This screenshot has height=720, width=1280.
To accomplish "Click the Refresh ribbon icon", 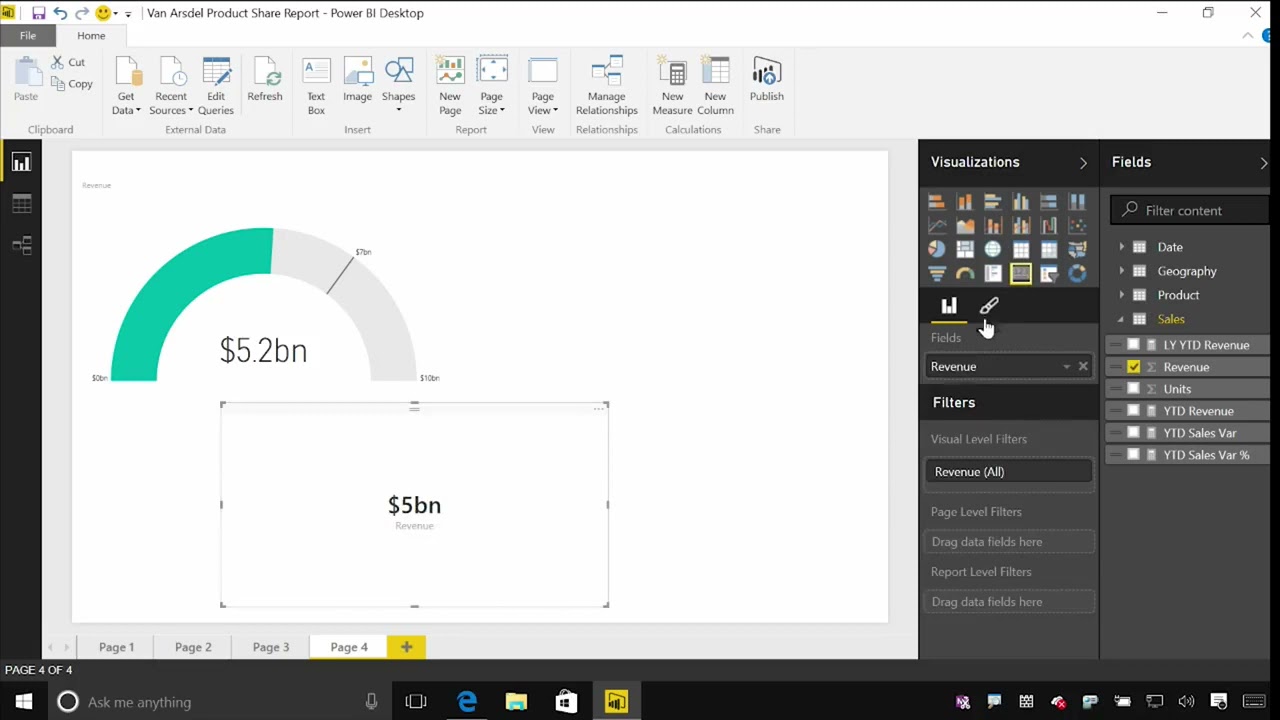I will coord(264,80).
